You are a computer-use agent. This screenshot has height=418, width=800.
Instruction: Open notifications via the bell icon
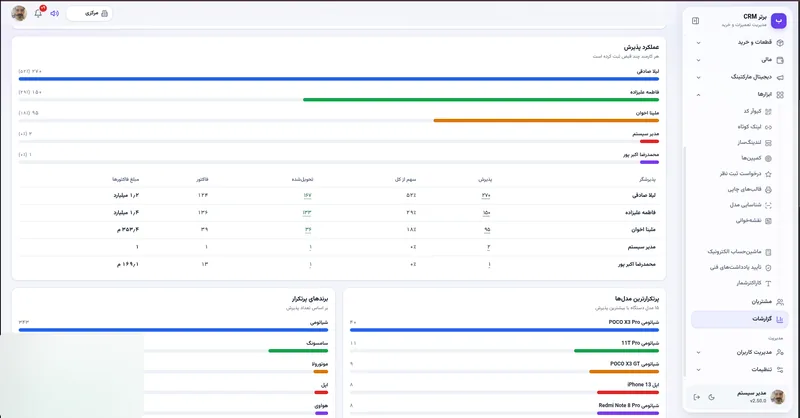[38, 13]
